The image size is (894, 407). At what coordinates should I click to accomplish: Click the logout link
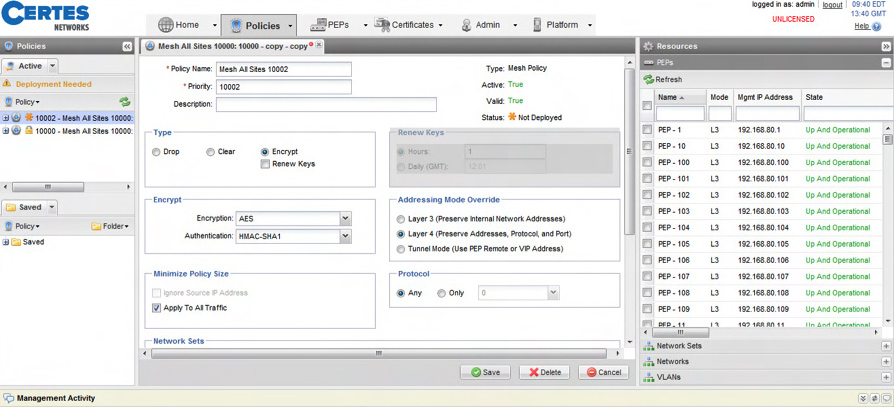pos(832,5)
